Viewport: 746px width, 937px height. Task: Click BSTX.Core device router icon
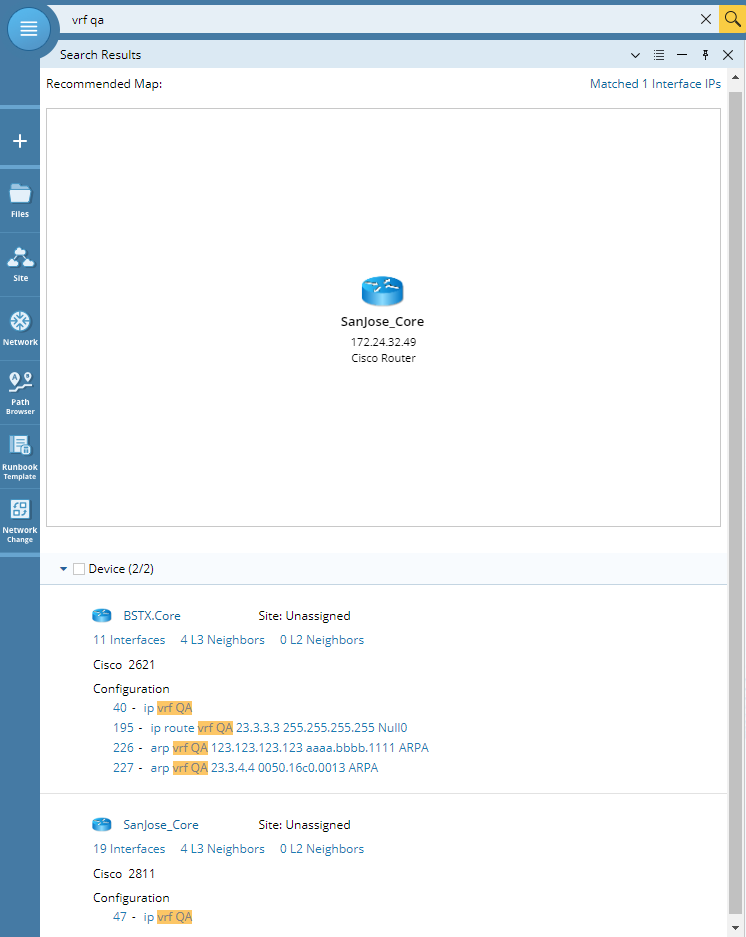(x=102, y=616)
